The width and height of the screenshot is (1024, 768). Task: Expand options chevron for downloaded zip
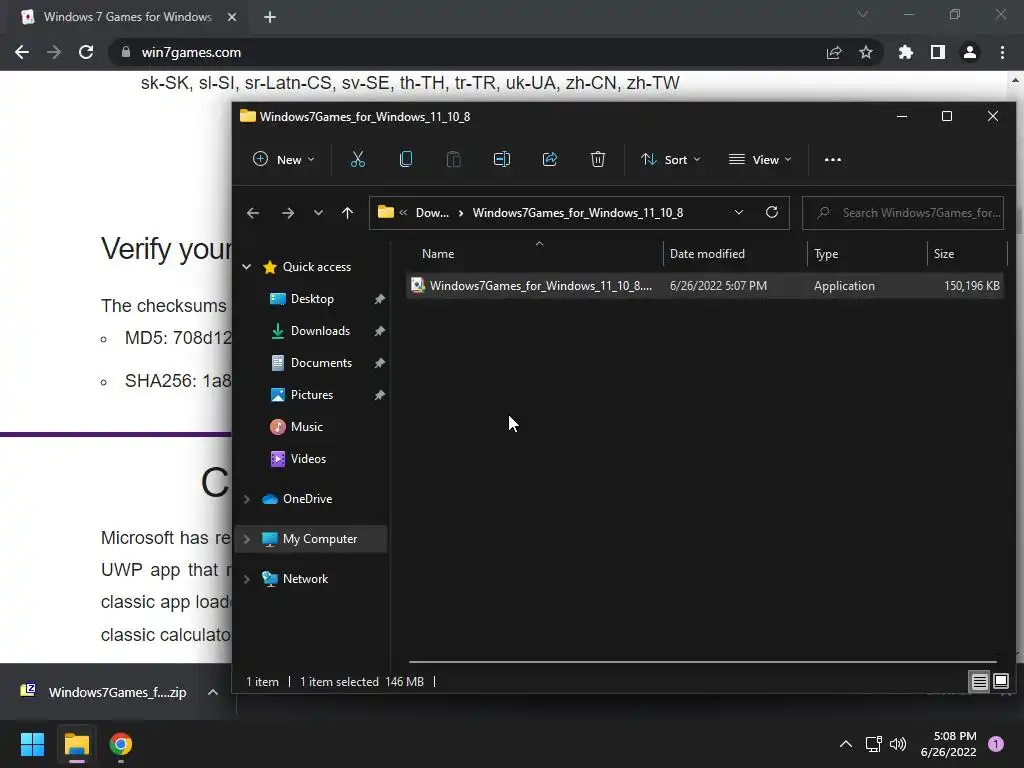213,692
